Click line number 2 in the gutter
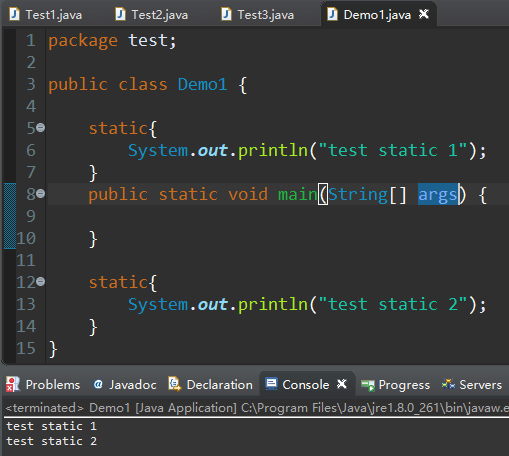509x456 pixels. point(31,62)
